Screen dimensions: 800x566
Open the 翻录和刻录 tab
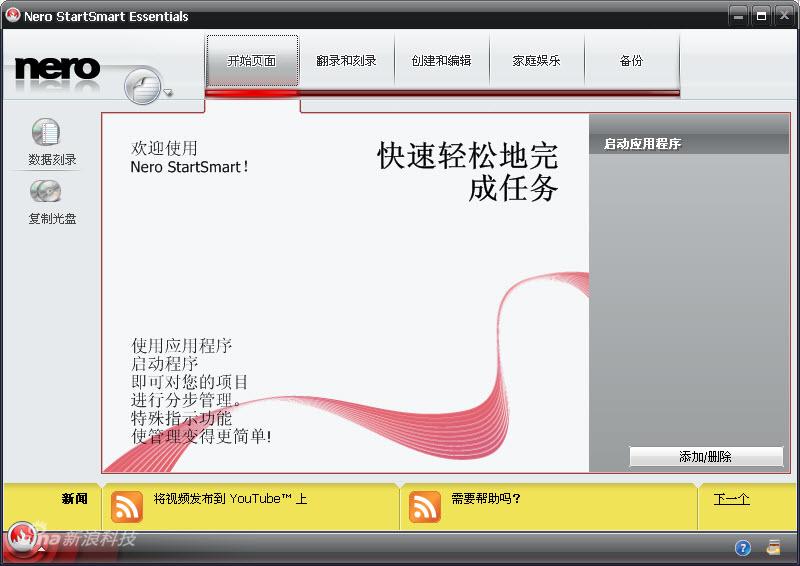[346, 61]
